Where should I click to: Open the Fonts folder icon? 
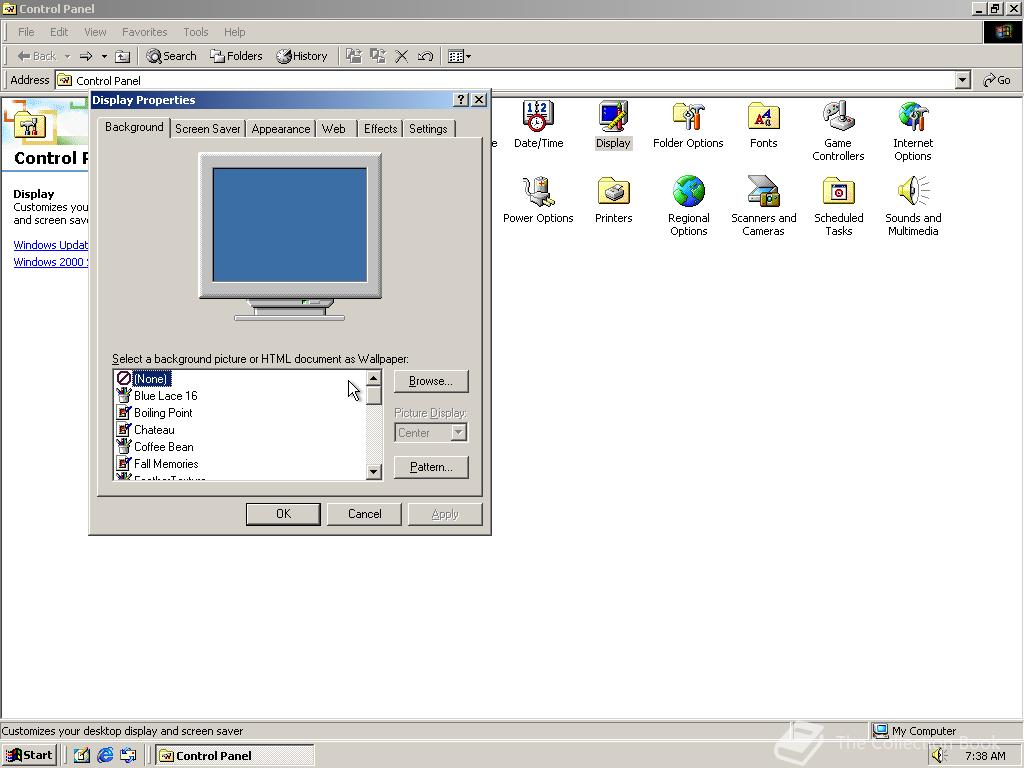click(763, 125)
